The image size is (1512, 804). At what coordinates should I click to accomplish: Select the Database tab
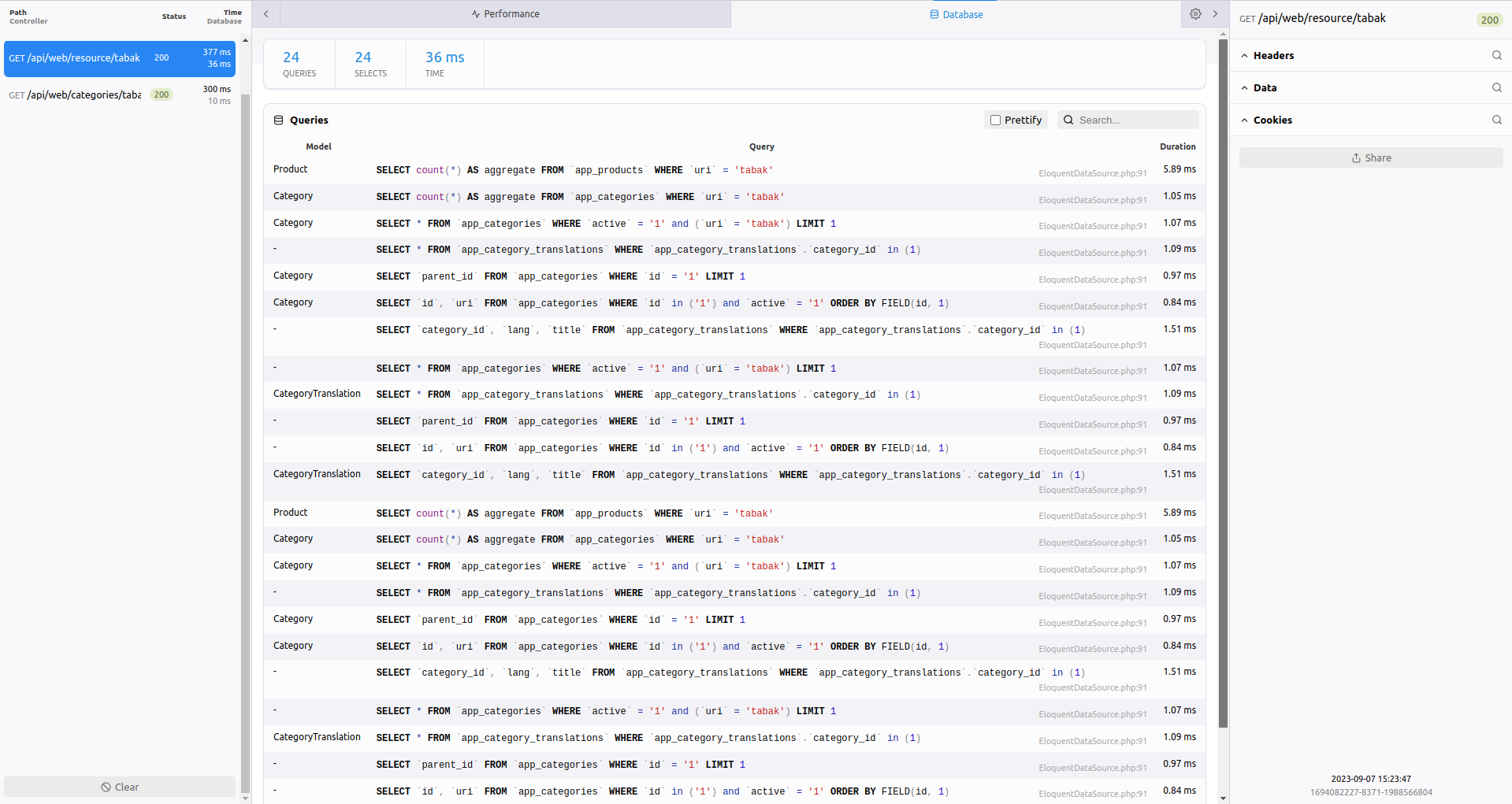click(956, 14)
